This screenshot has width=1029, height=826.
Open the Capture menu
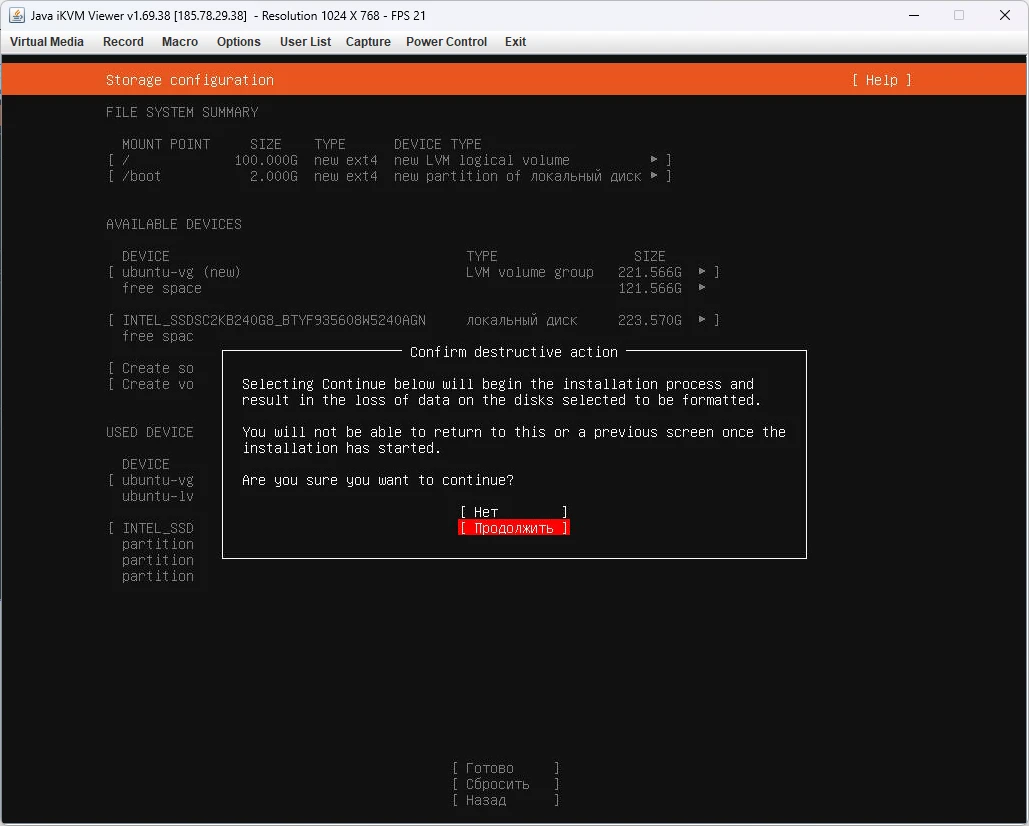(368, 42)
